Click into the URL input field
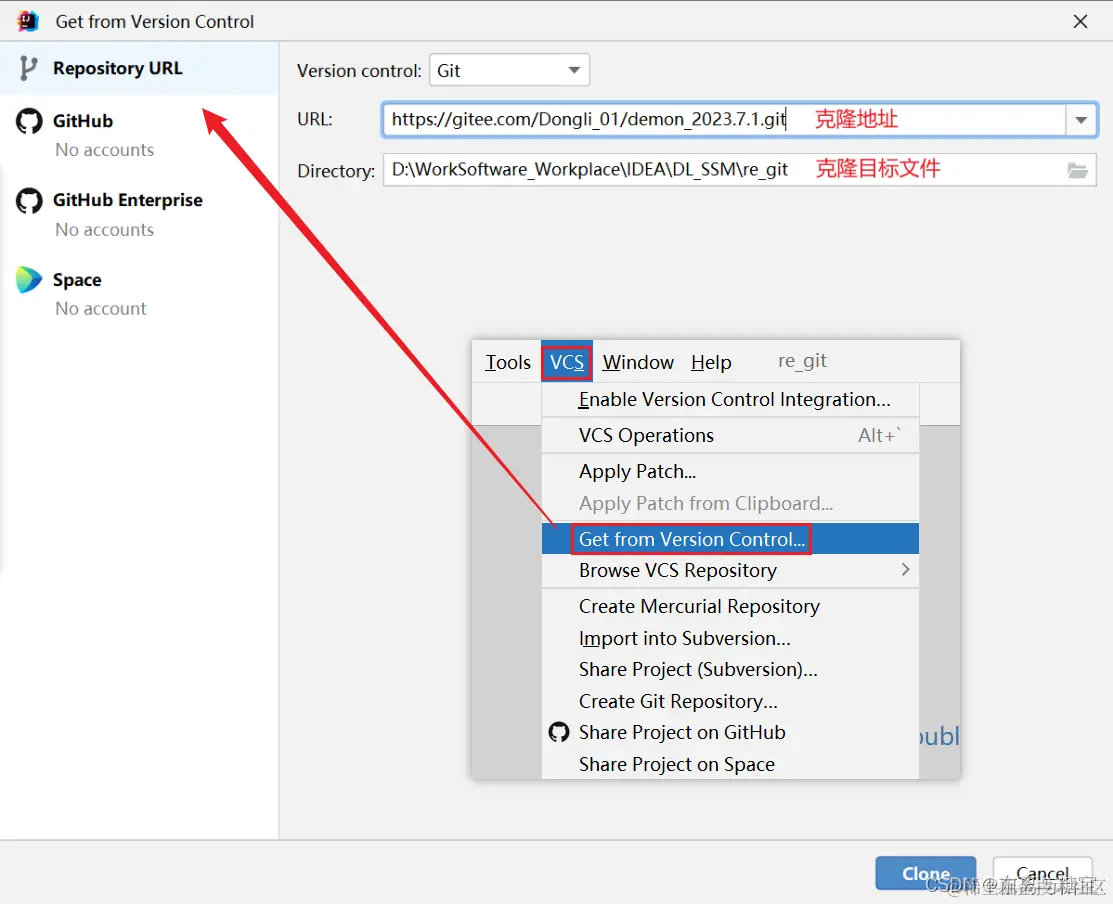 click(724, 120)
